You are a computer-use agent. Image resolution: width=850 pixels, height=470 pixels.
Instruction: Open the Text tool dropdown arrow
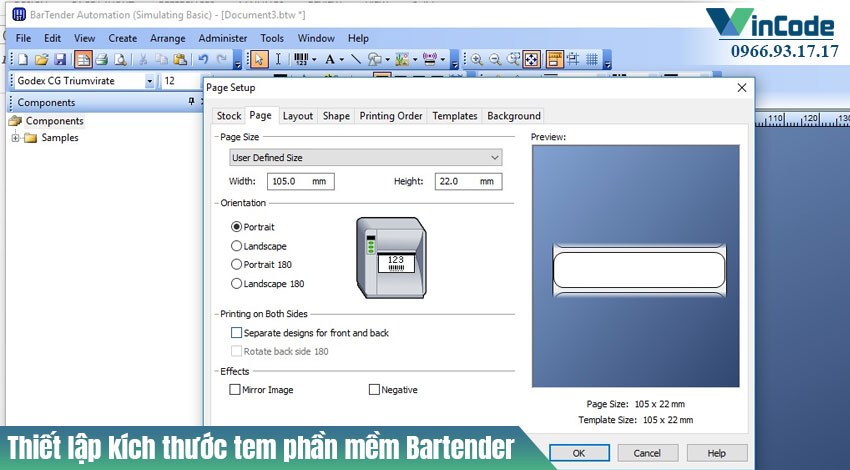(342, 60)
